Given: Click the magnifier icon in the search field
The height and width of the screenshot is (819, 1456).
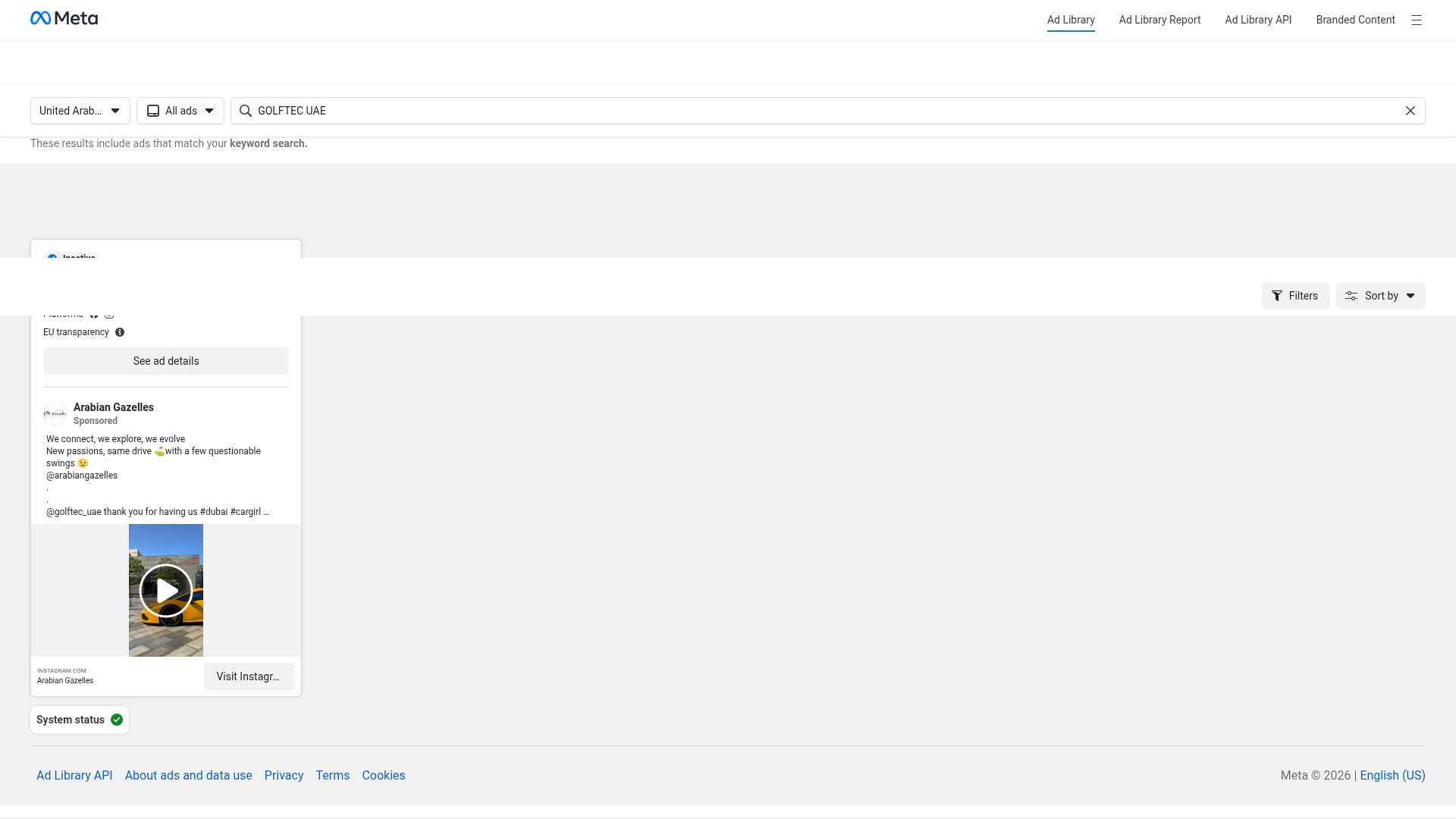Looking at the screenshot, I should [x=246, y=111].
